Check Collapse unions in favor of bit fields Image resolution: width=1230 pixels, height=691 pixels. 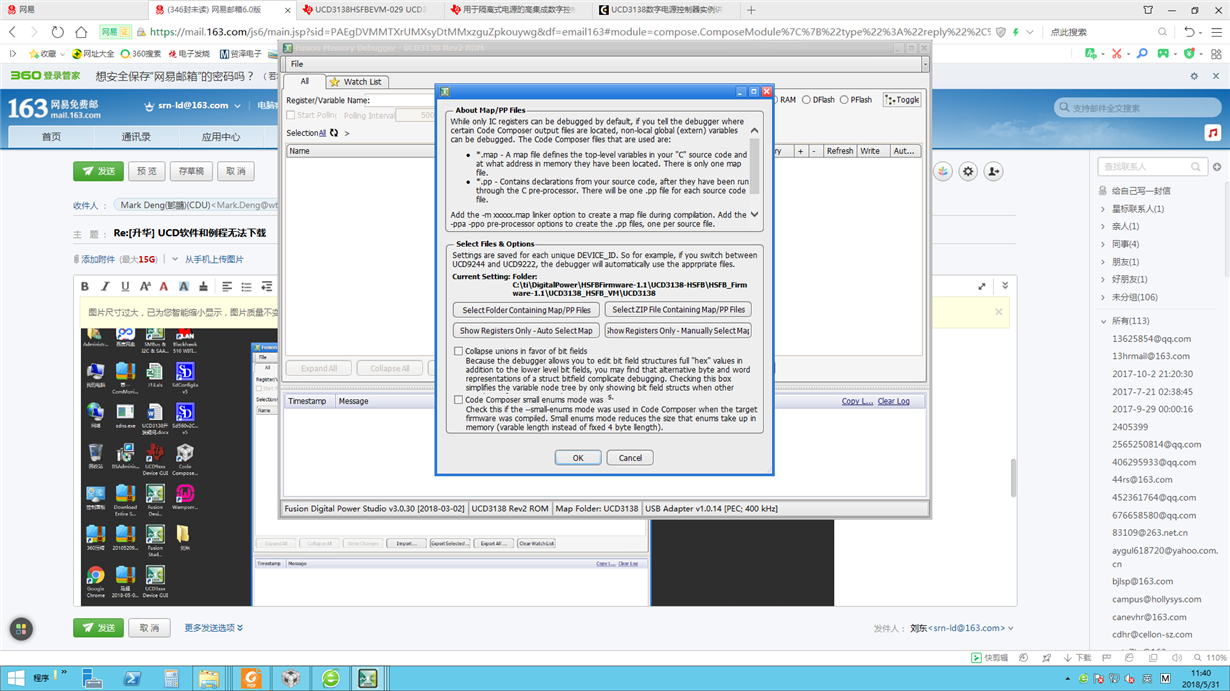459,351
